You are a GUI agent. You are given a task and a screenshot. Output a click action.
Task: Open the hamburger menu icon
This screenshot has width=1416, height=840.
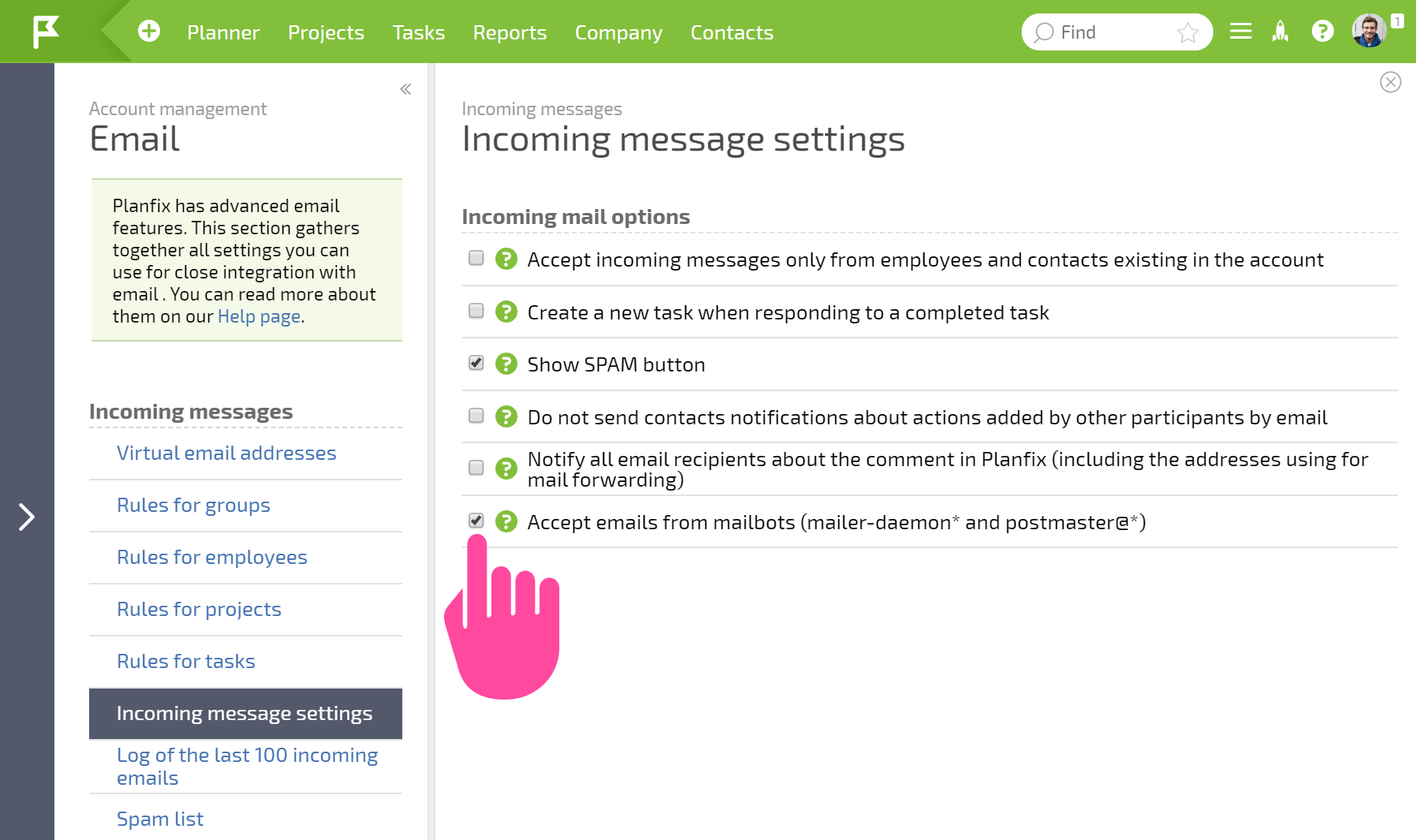[x=1240, y=32]
